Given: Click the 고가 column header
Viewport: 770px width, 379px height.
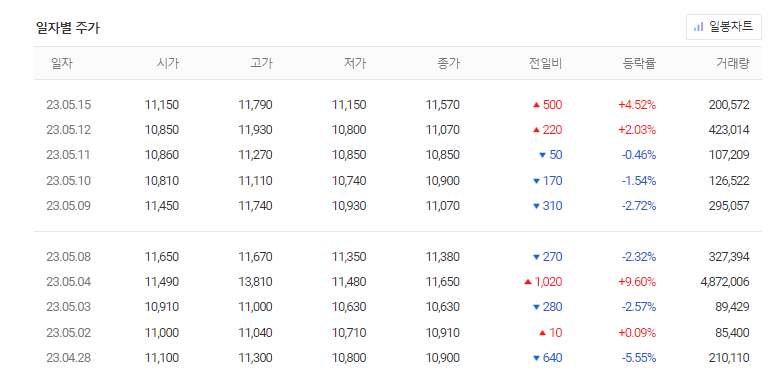Looking at the screenshot, I should click(x=261, y=63).
